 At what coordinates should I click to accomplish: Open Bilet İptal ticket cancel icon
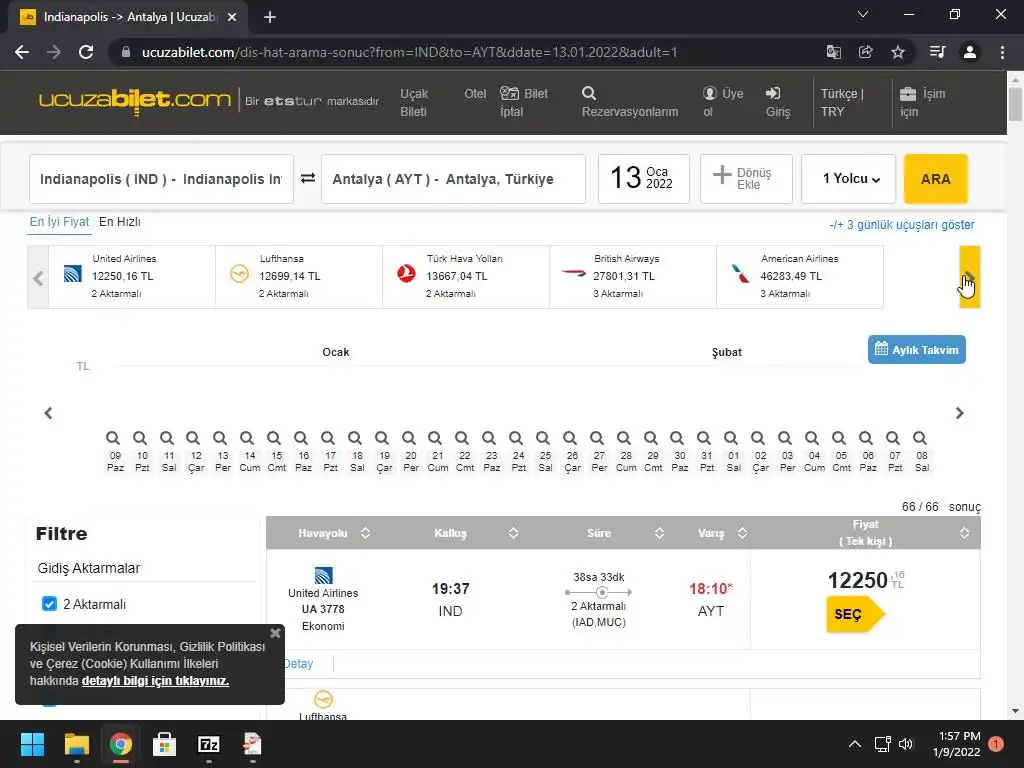point(509,93)
